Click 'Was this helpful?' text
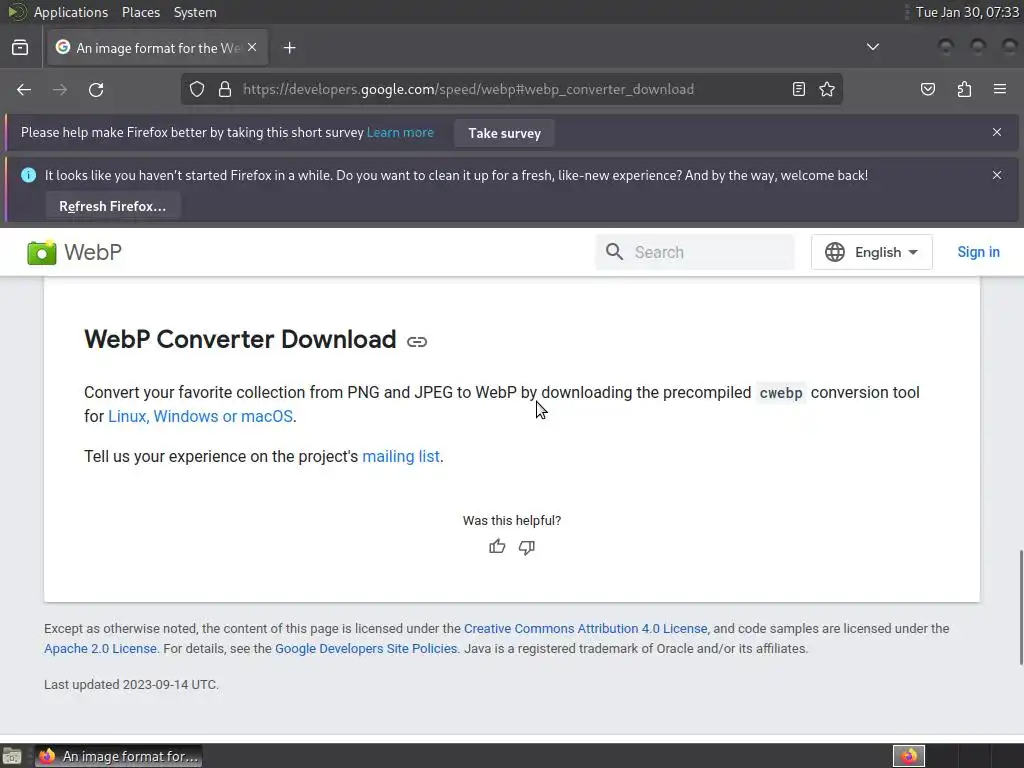This screenshot has height=768, width=1024. coord(512,520)
